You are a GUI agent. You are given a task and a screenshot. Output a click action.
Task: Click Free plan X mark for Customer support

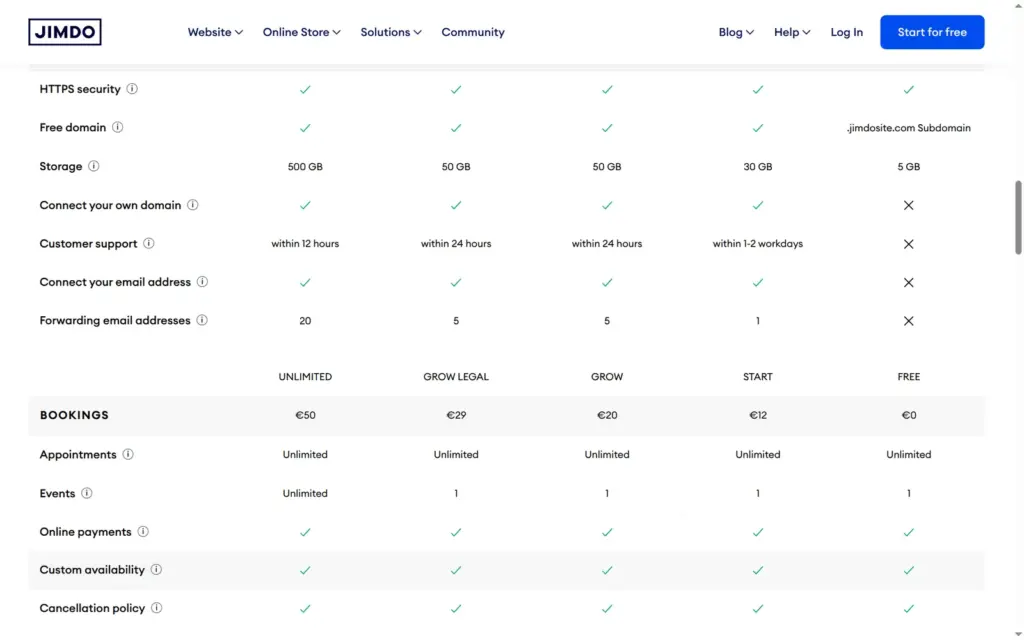[908, 244]
